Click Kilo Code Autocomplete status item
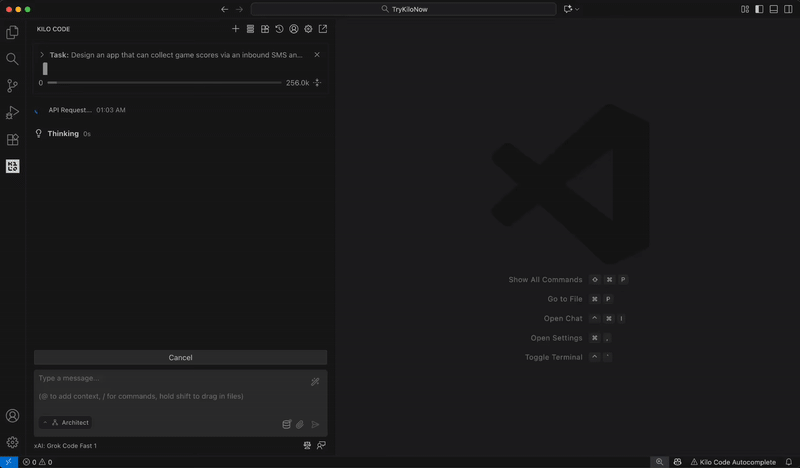Image resolution: width=800 pixels, height=468 pixels. tap(733, 462)
